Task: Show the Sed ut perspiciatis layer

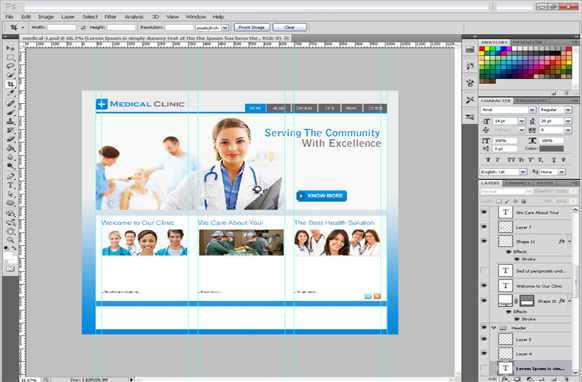Action: coord(484,271)
